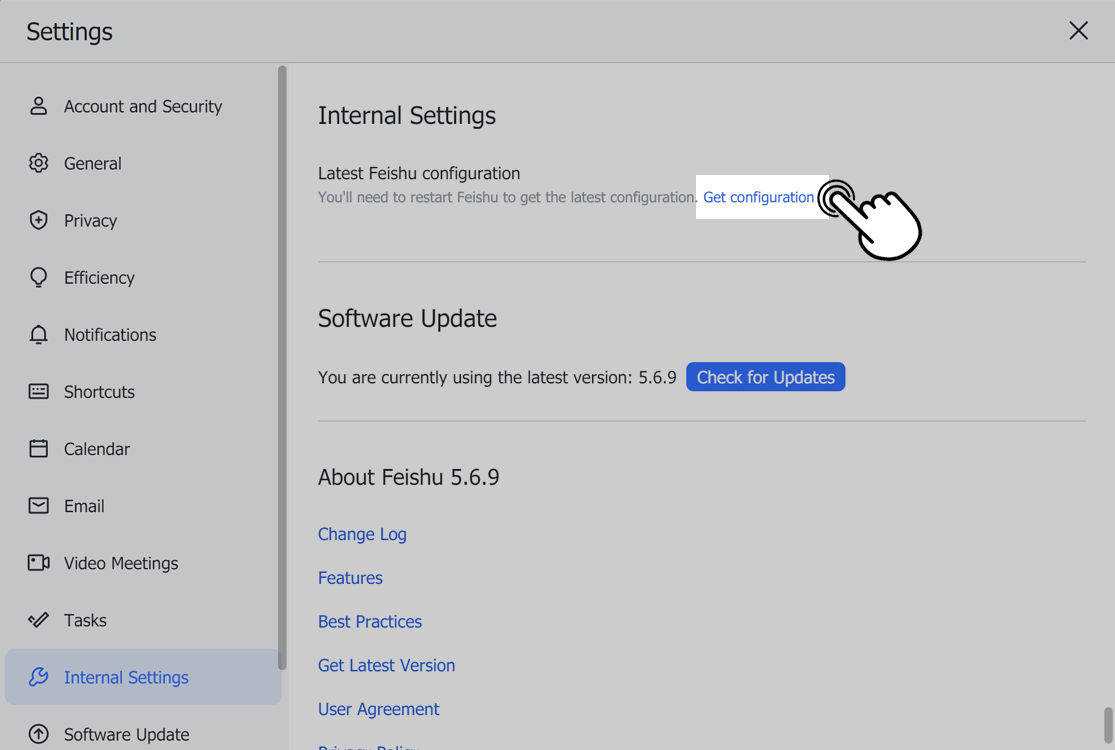The image size is (1115, 750).
Task: Switch to the General settings section
Action: 92,163
